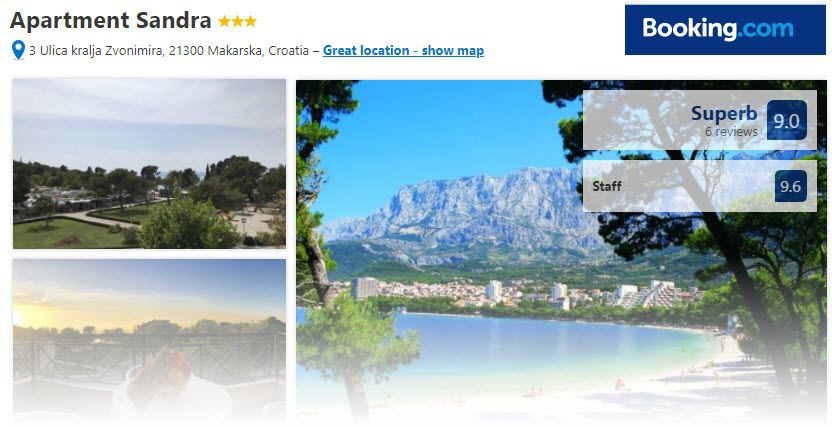Click the blue map pin icon
Image resolution: width=832 pixels, height=427 pixels.
(x=18, y=50)
